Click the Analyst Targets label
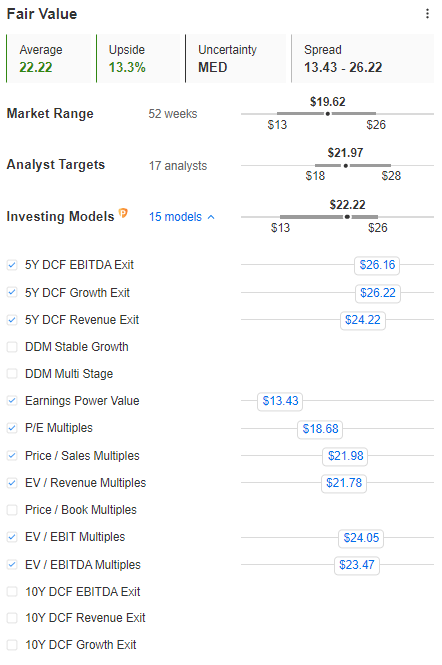 click(56, 165)
